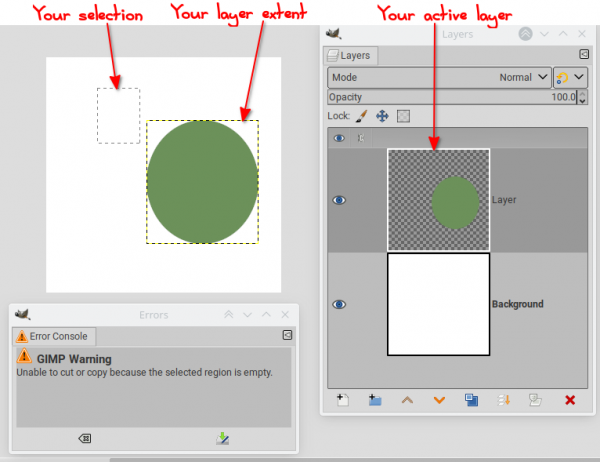Click the green ellipse on the canvas

(x=202, y=182)
